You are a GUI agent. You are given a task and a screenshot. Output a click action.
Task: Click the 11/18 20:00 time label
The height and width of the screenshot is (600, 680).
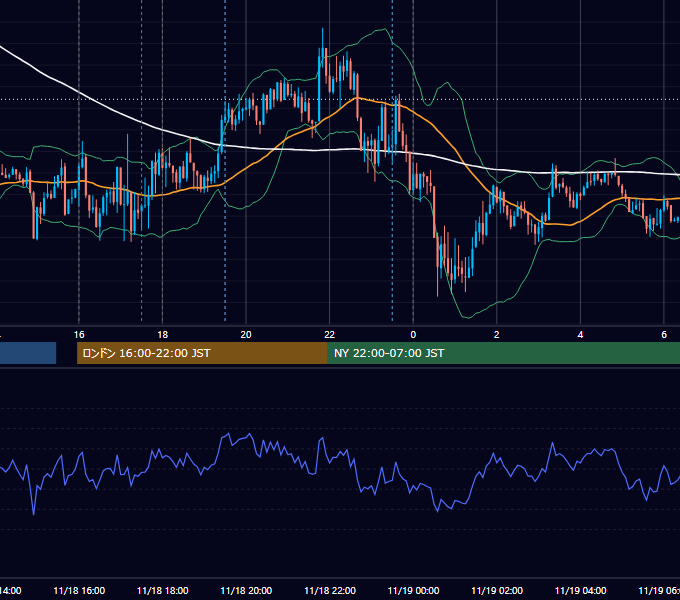click(x=246, y=591)
